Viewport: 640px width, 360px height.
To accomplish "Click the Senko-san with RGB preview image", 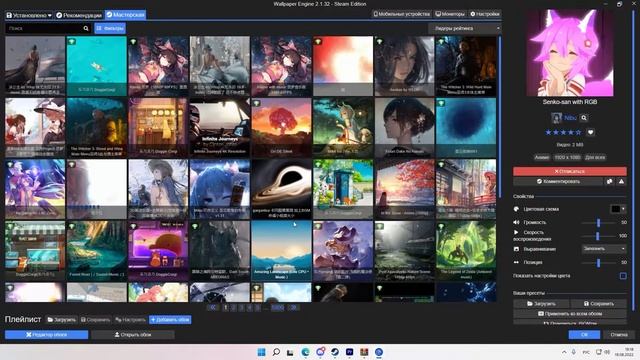I will [x=569, y=53].
